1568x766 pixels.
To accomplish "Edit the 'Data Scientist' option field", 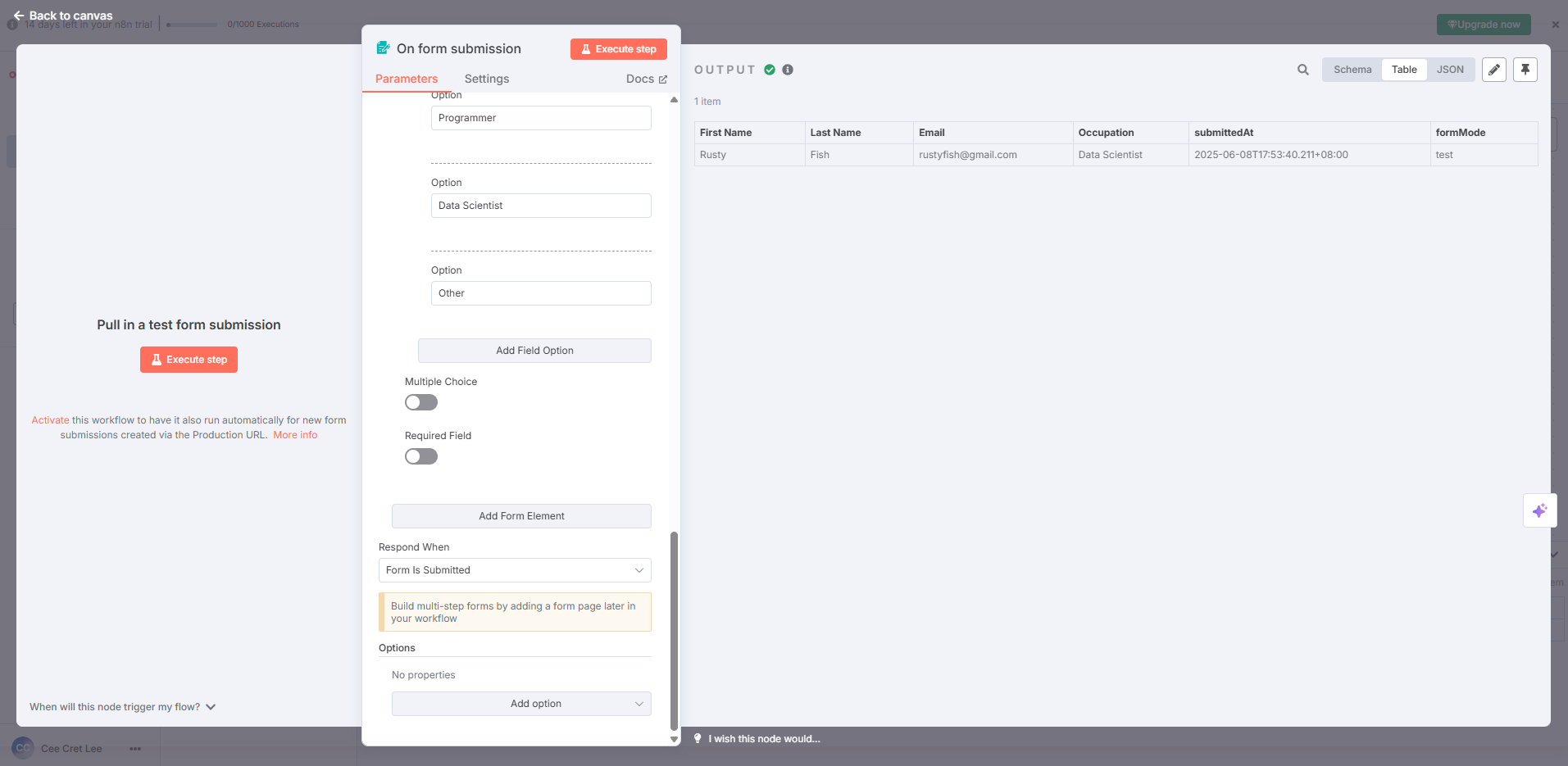I will [540, 205].
